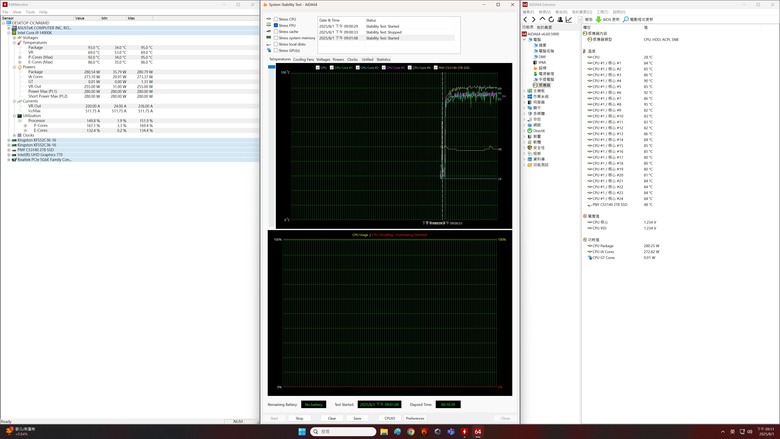Collapse the Powers node in HWMonitor
The height and width of the screenshot is (439, 780).
pyautogui.click(x=14, y=67)
